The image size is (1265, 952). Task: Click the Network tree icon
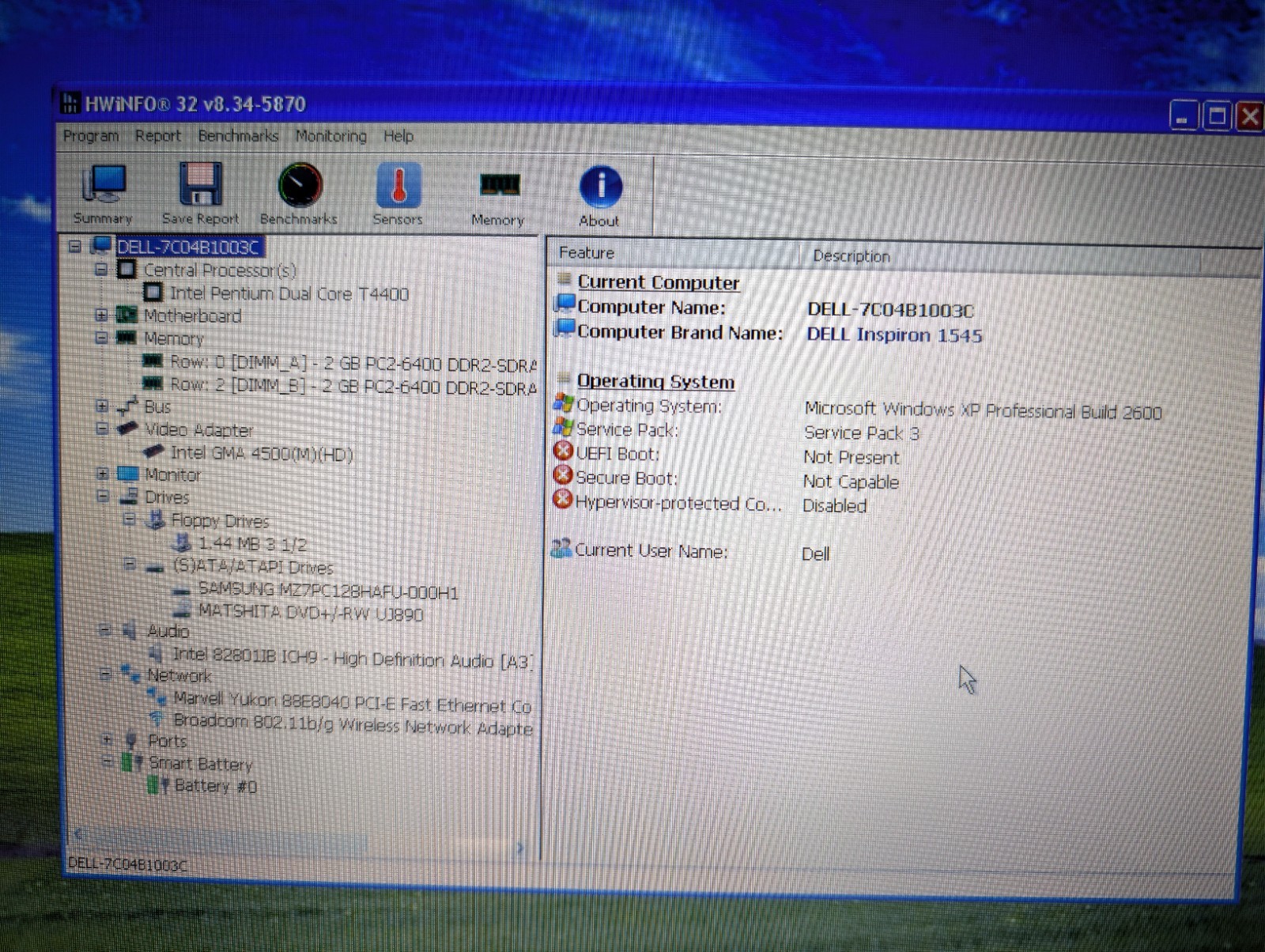coord(130,674)
